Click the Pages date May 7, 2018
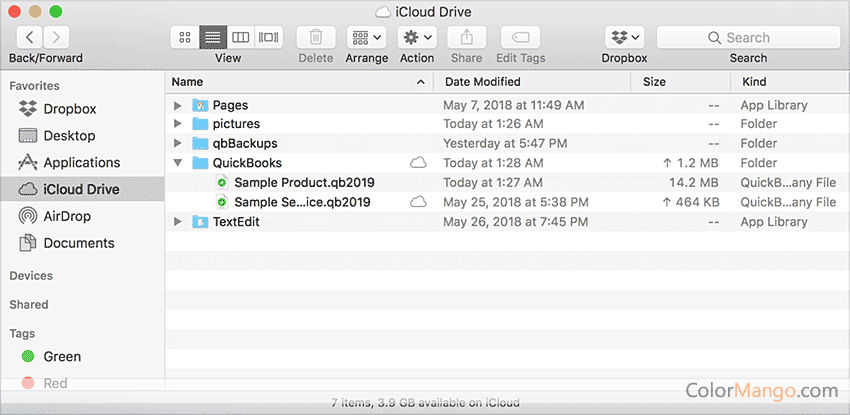The width and height of the screenshot is (850, 415). 513,105
